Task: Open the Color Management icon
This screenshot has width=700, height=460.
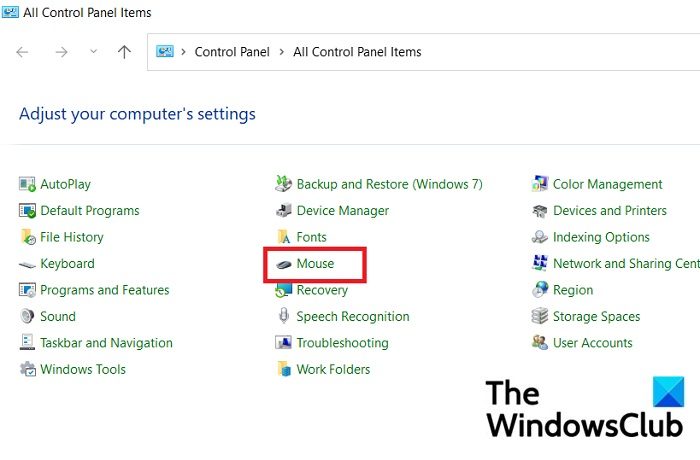Action: (x=540, y=184)
